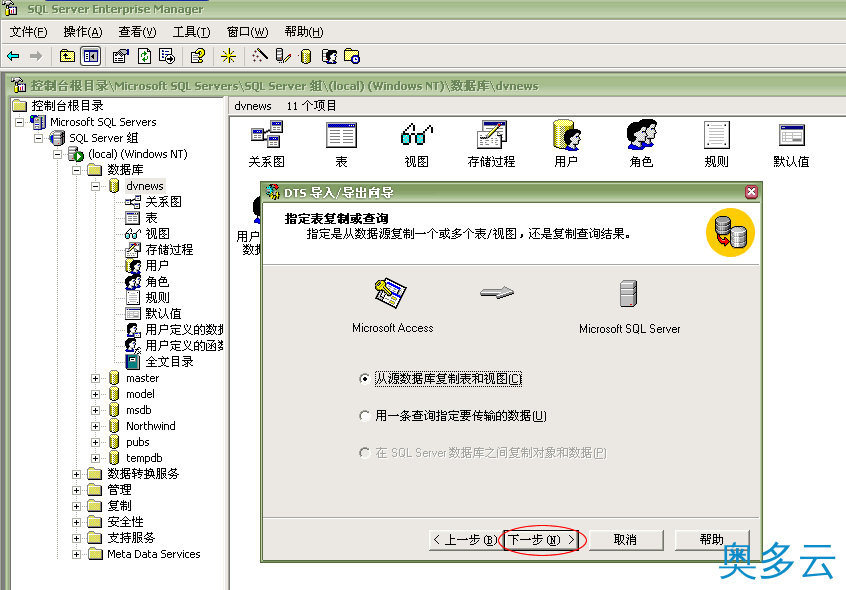Click the New job folder clock icon

pos(352,56)
